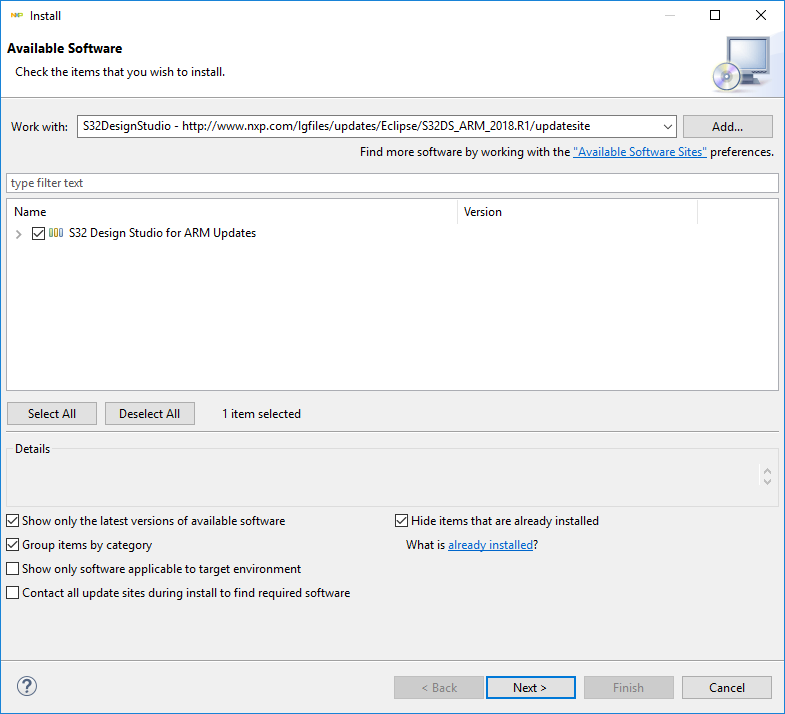Image resolution: width=785 pixels, height=714 pixels.
Task: Close the Install window
Action: [x=761, y=16]
